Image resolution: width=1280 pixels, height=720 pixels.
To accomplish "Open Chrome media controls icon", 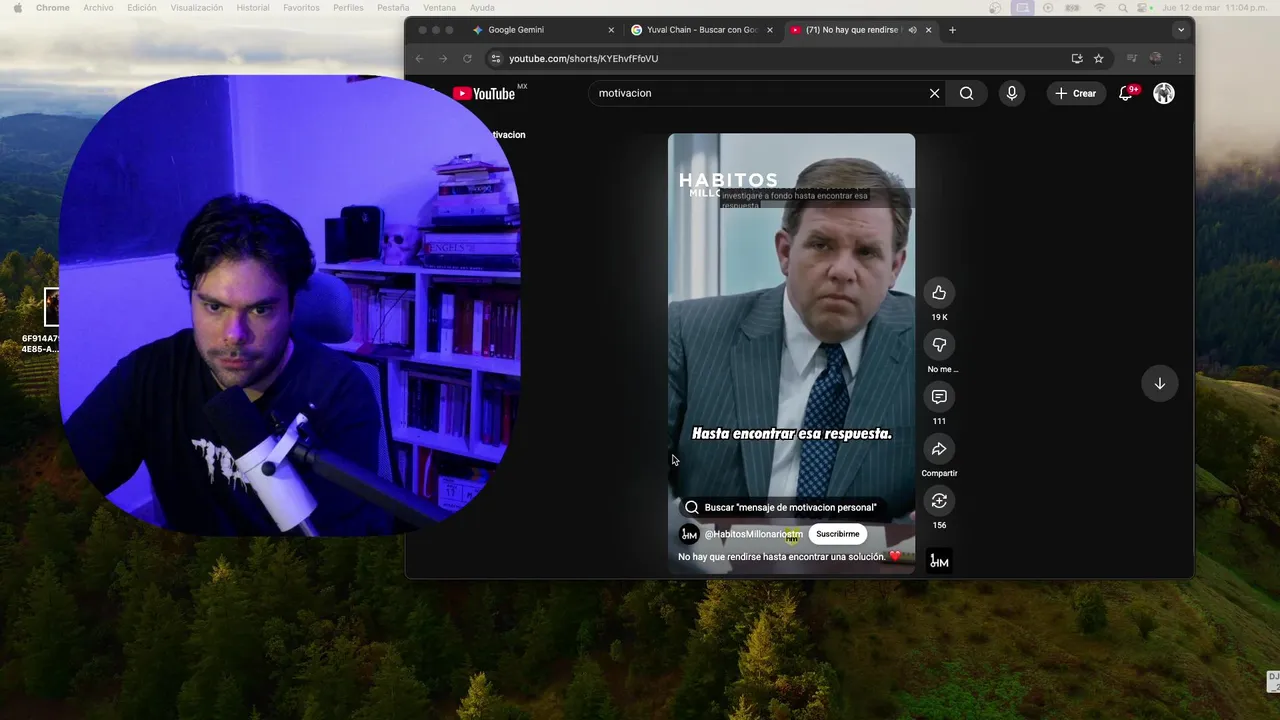I will pos(1132,59).
